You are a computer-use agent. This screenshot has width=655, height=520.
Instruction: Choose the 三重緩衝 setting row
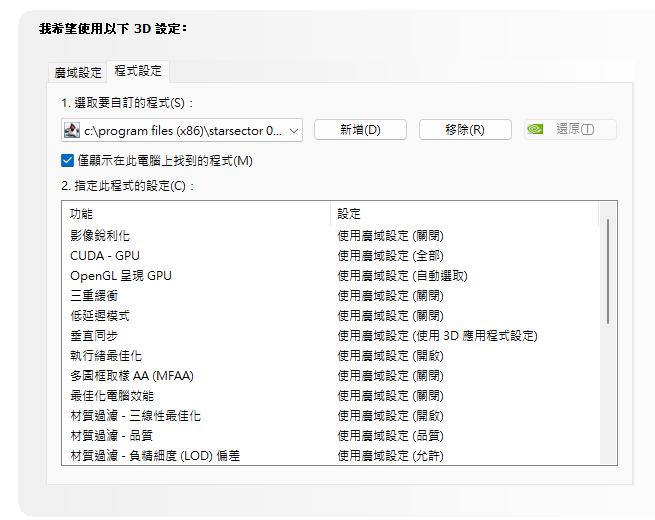tap(95, 296)
